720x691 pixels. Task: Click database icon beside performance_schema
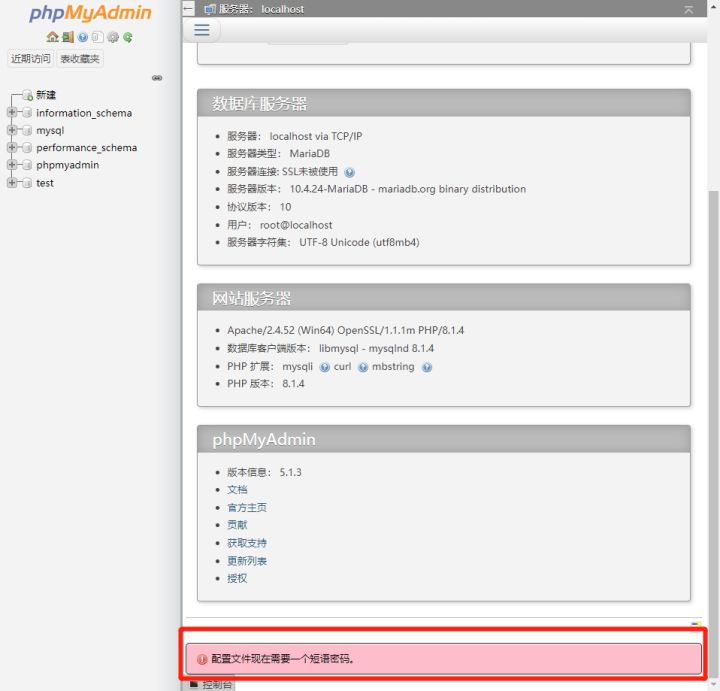click(27, 147)
